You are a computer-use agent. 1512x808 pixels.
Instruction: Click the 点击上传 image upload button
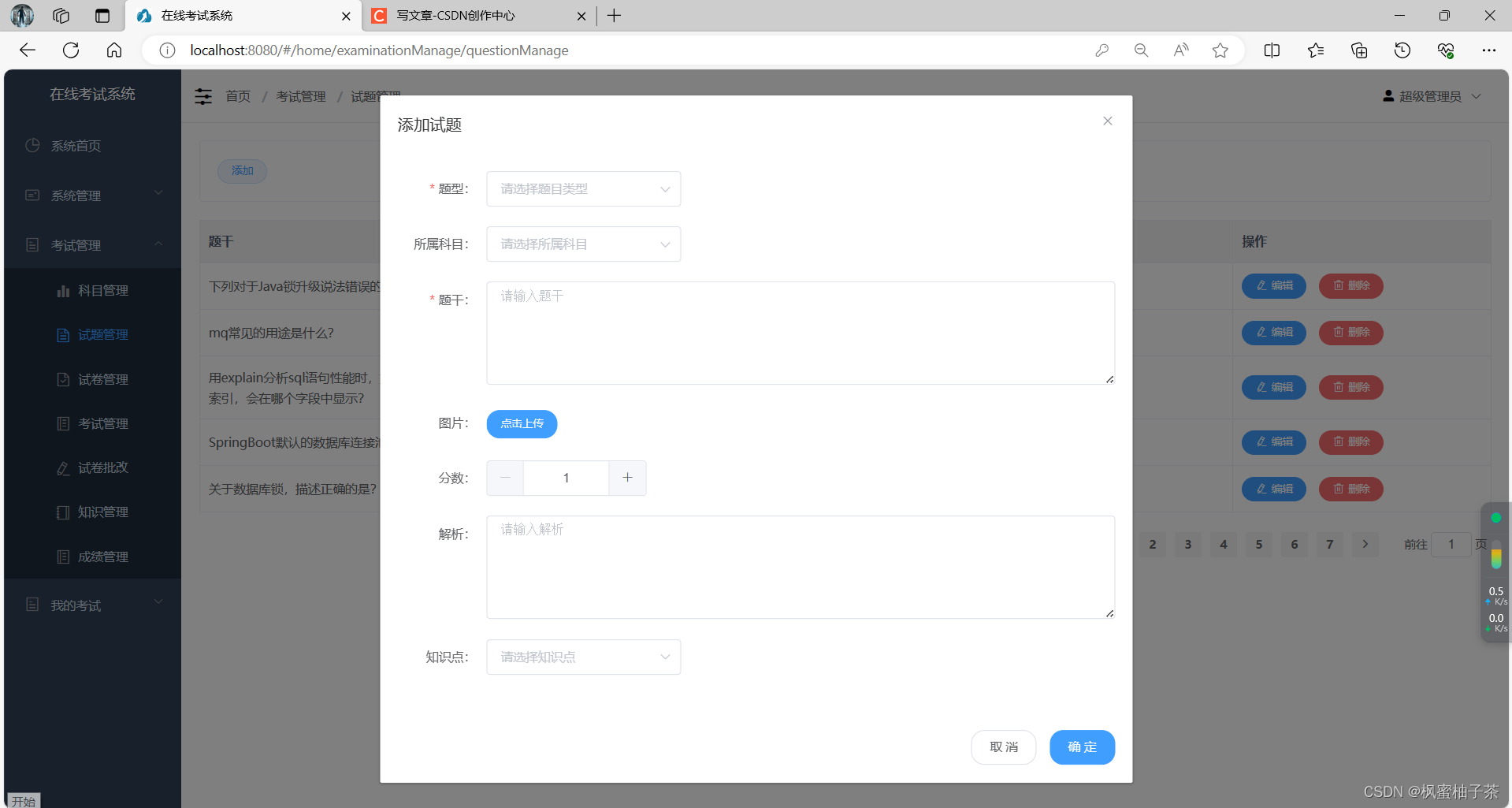click(x=521, y=423)
